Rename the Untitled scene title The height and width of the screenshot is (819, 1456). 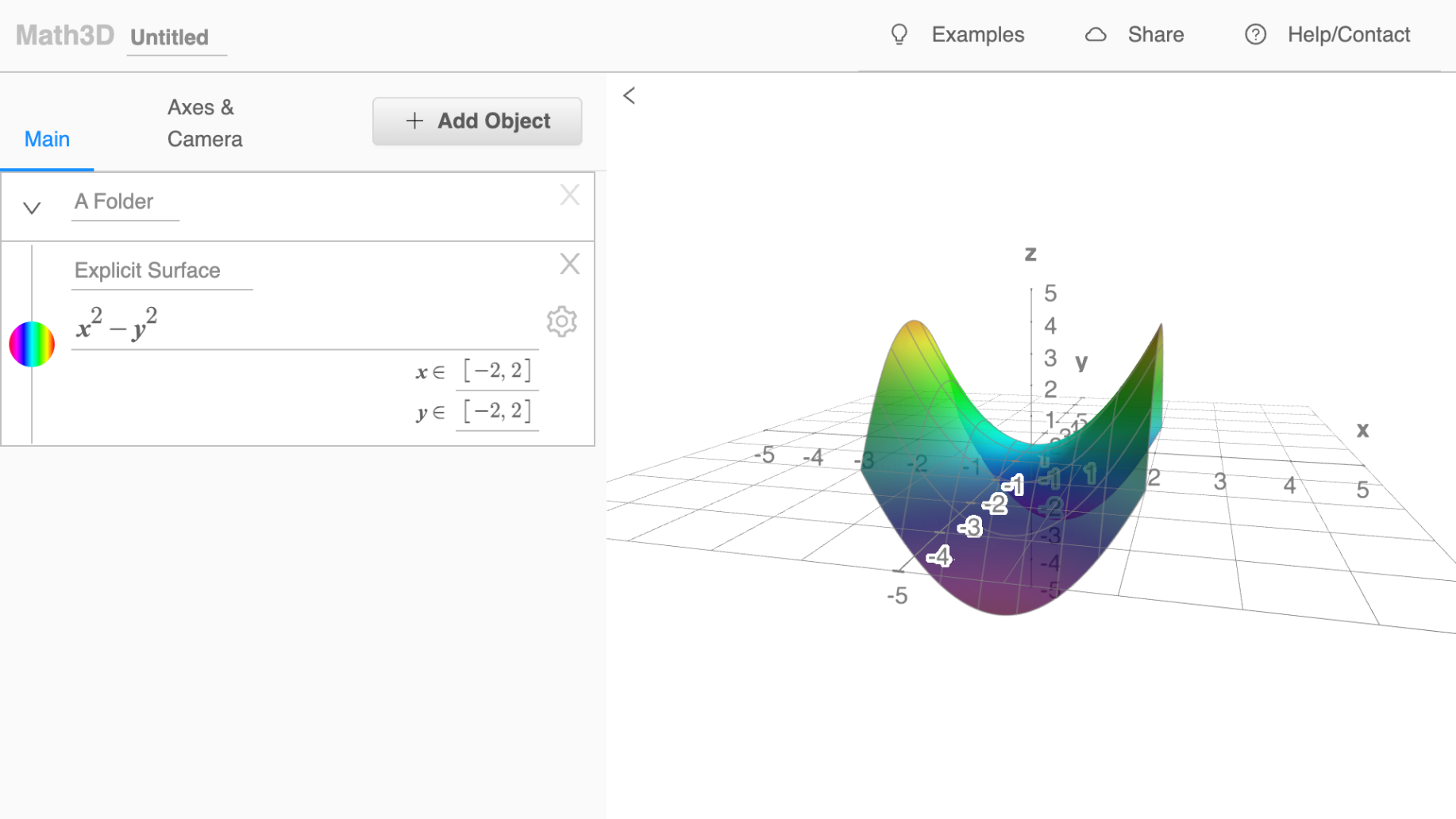(x=169, y=37)
